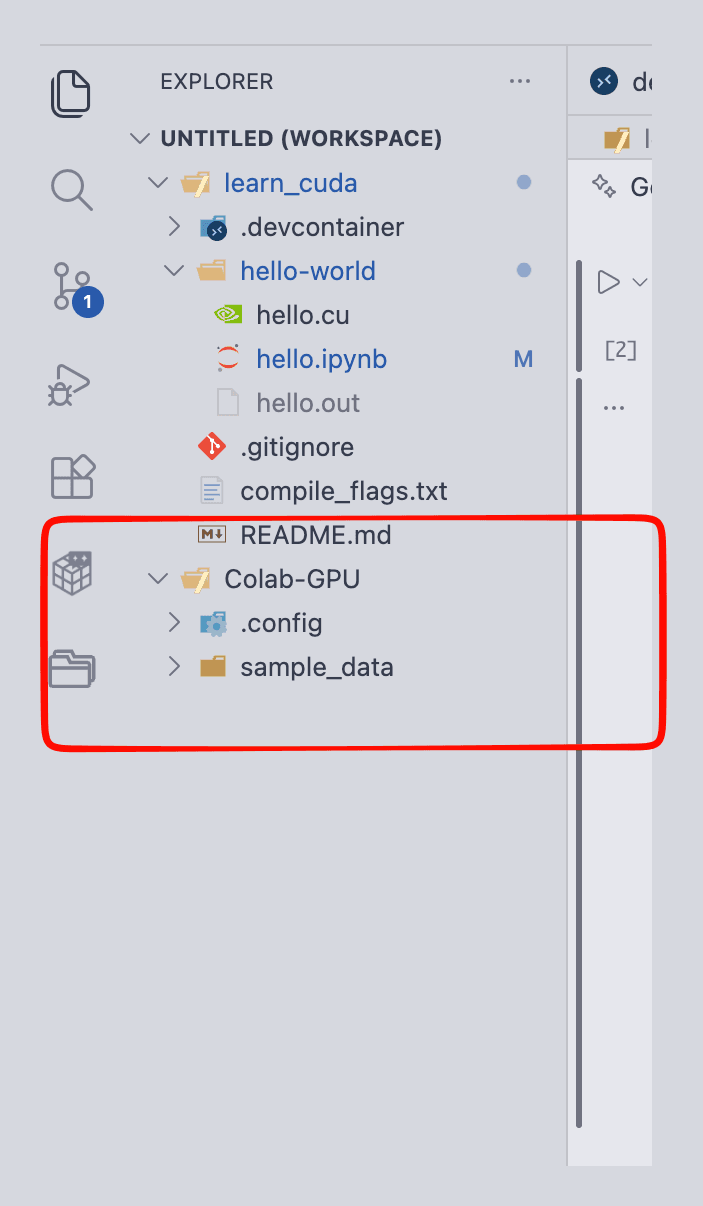Expand the sample_data folder
This screenshot has height=1206, width=703.
coord(174,666)
